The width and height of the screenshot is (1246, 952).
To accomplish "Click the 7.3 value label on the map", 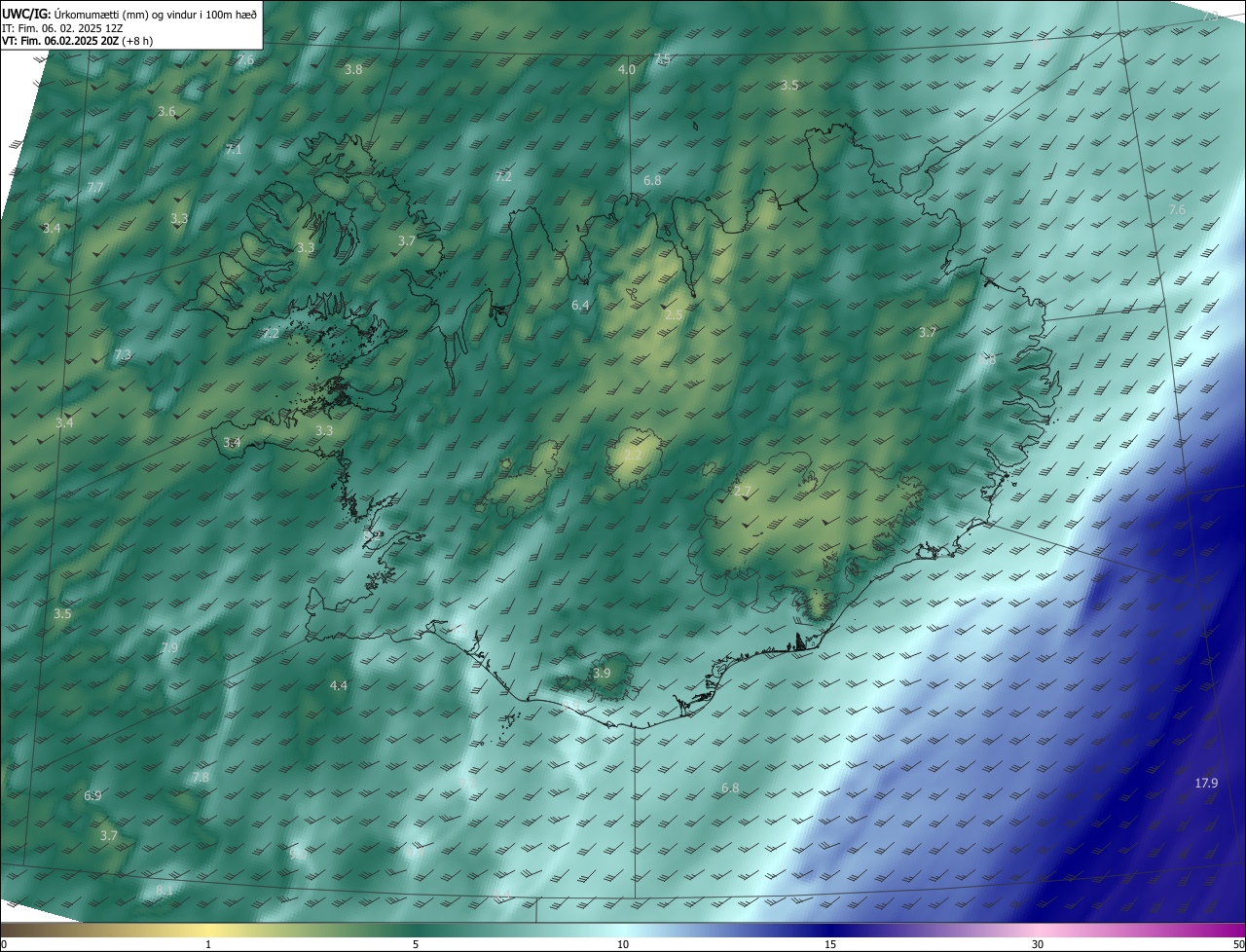I will tap(123, 354).
